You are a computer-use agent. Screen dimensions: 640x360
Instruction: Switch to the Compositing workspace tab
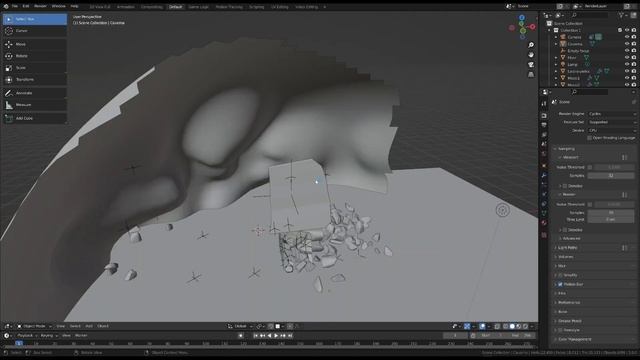[x=151, y=7]
